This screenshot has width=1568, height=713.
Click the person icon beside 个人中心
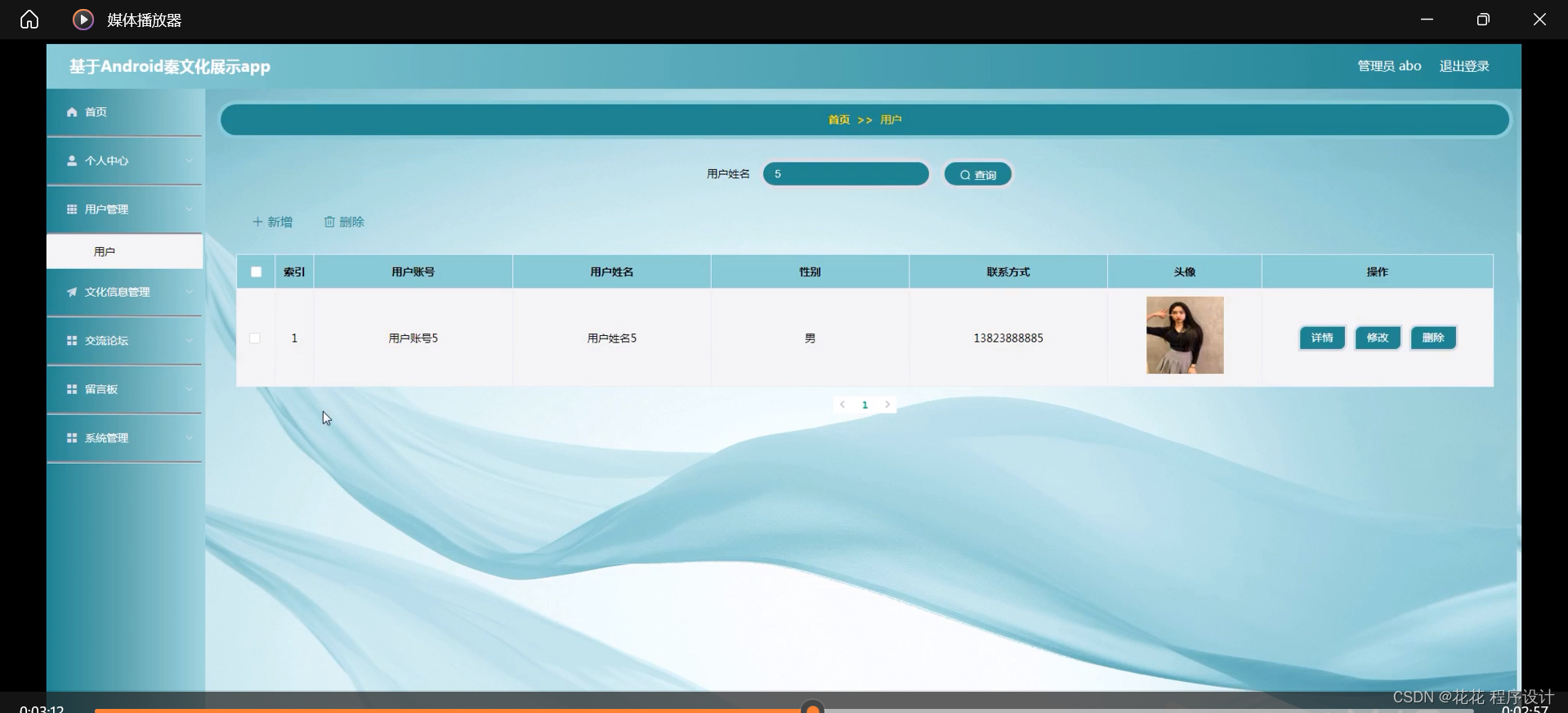(72, 161)
